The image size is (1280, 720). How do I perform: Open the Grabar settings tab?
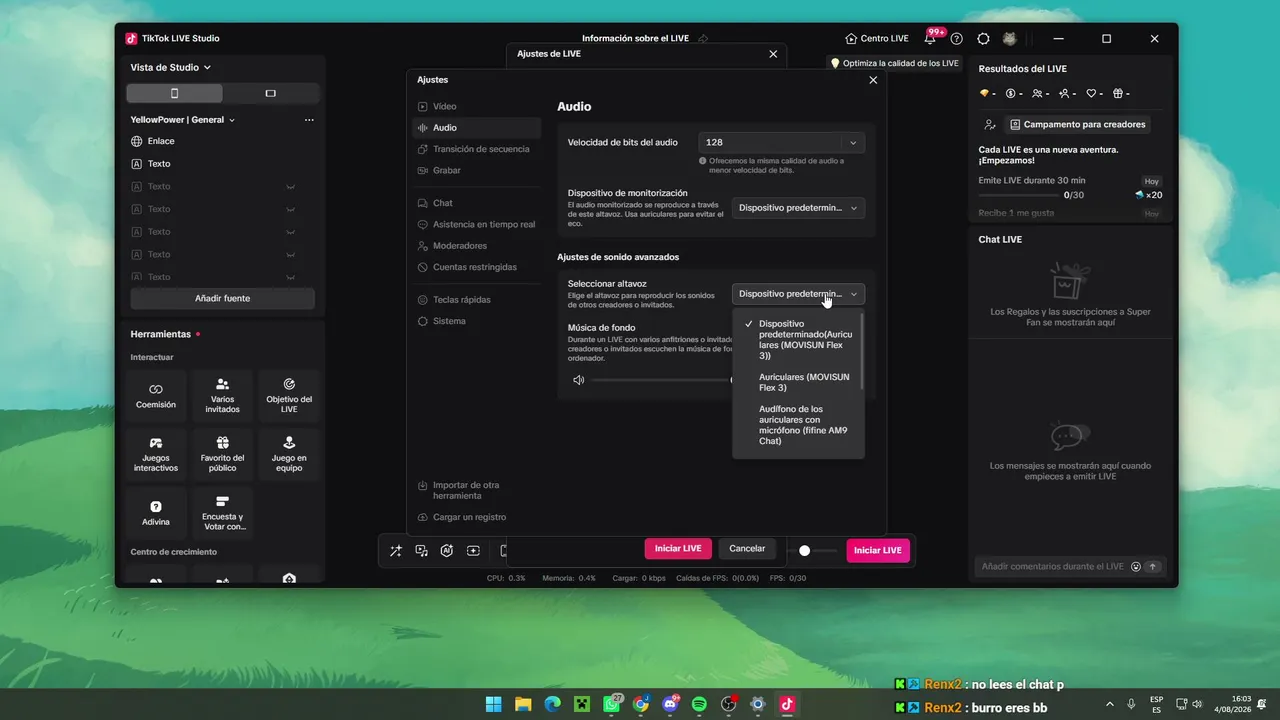pyautogui.click(x=476, y=171)
